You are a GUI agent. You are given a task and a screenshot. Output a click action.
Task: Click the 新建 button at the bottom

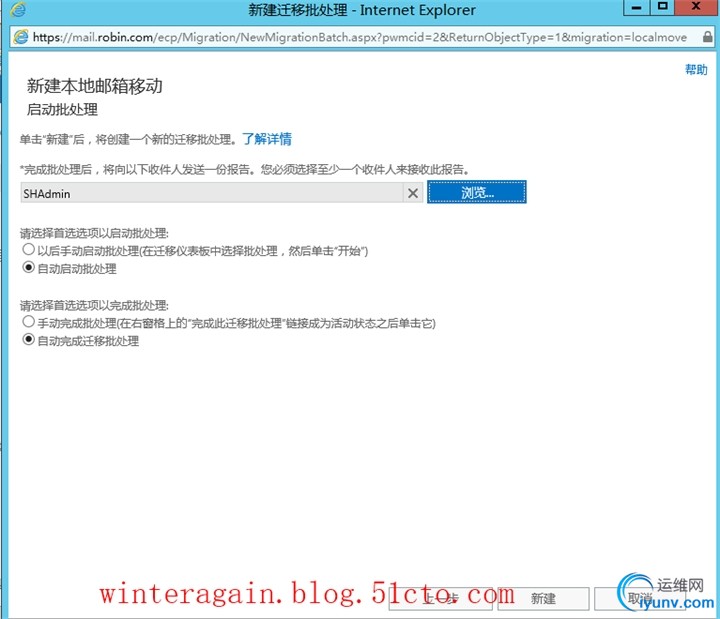[x=543, y=598]
